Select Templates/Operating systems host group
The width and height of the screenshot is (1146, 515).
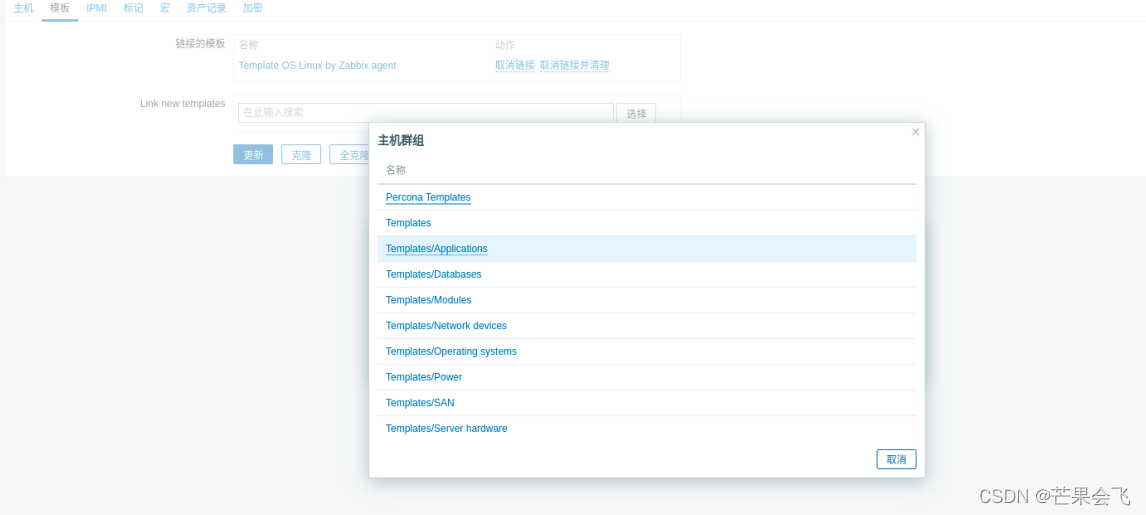click(x=451, y=351)
